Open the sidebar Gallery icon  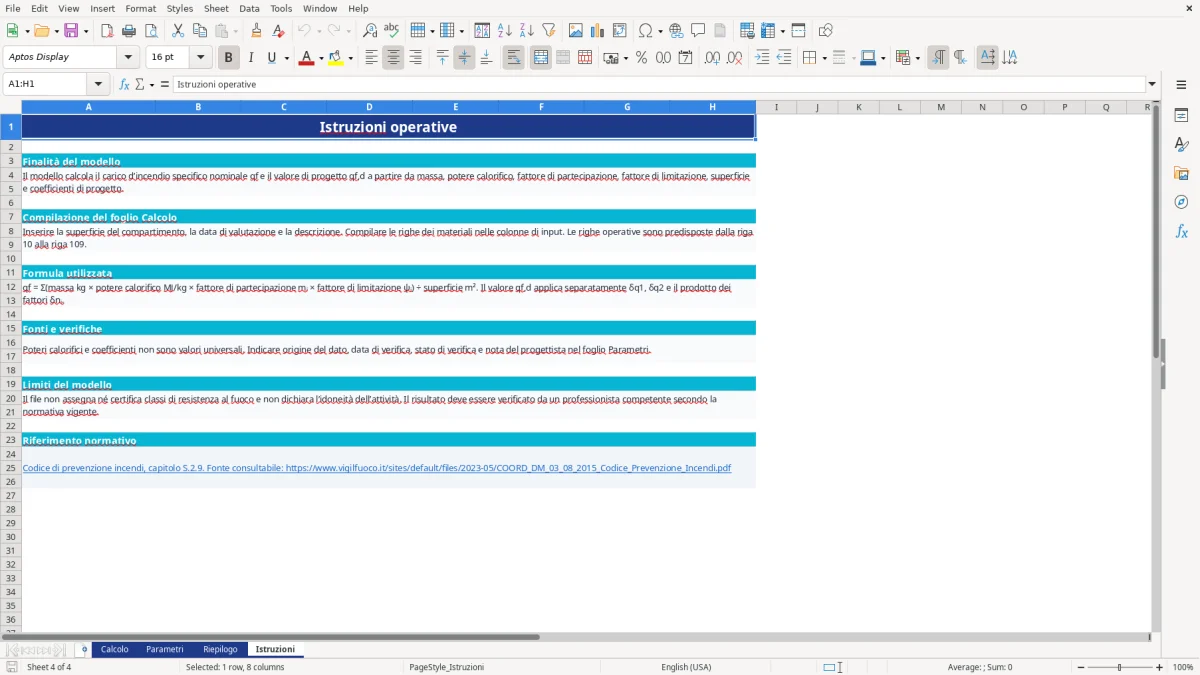[1181, 173]
